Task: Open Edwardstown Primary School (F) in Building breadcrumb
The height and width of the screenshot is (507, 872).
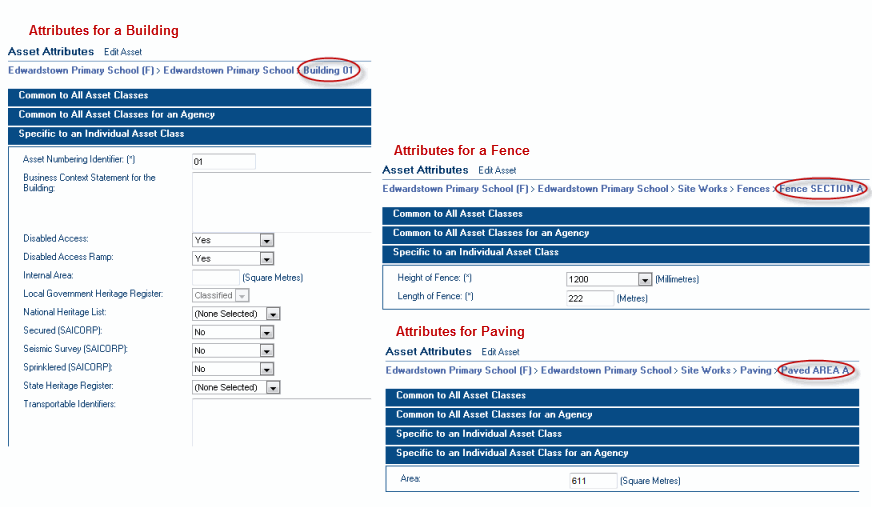Action: 81,71
